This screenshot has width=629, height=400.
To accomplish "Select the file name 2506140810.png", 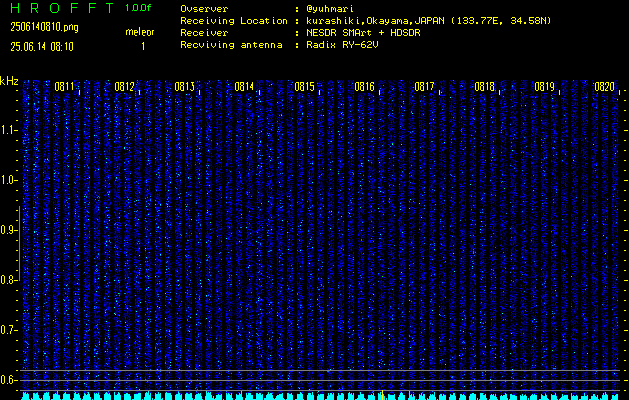I will (x=45, y=27).
